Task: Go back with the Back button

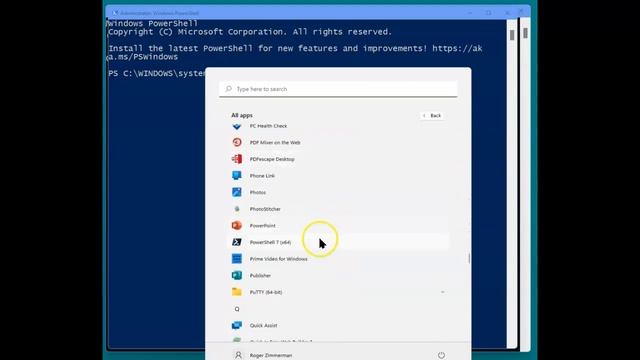Action: pos(432,116)
